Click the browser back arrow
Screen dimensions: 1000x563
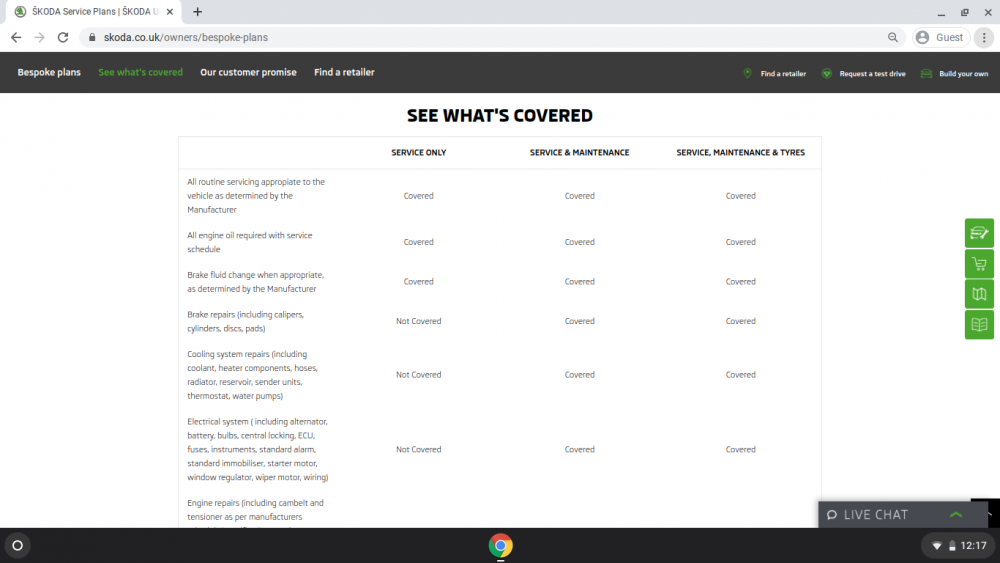pyautogui.click(x=16, y=38)
